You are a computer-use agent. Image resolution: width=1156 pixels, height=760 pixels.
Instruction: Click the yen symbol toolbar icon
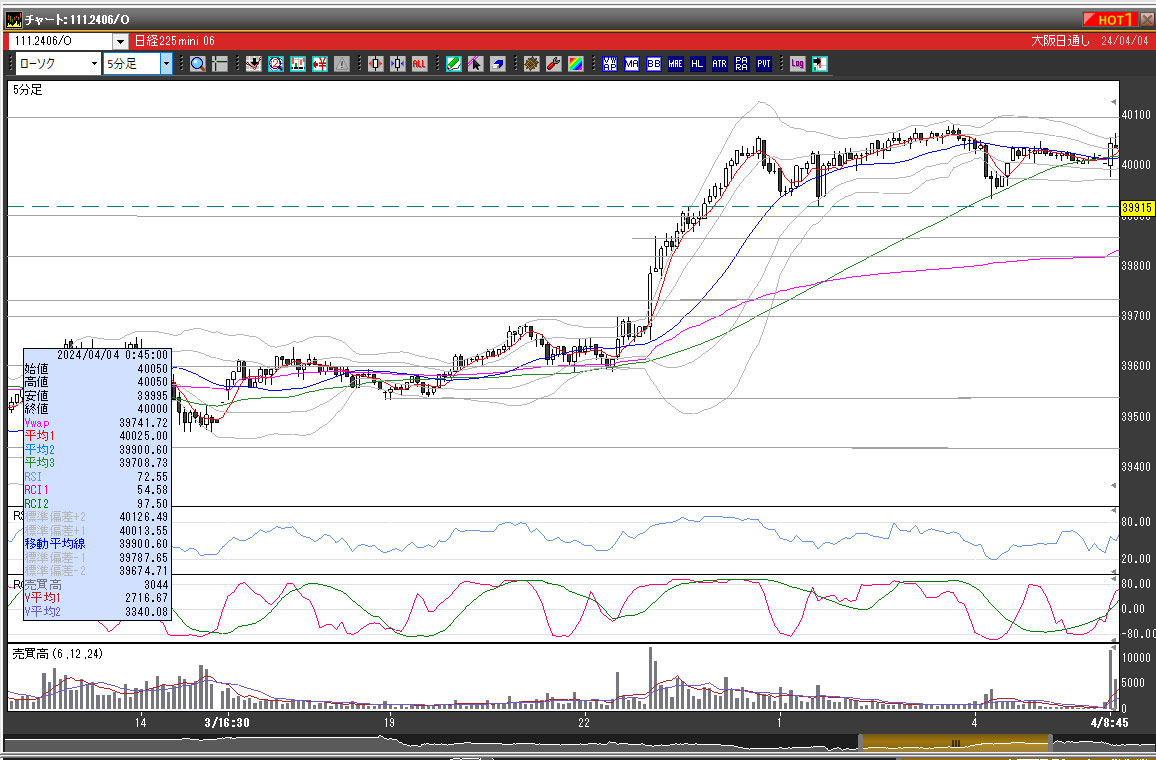pos(320,64)
